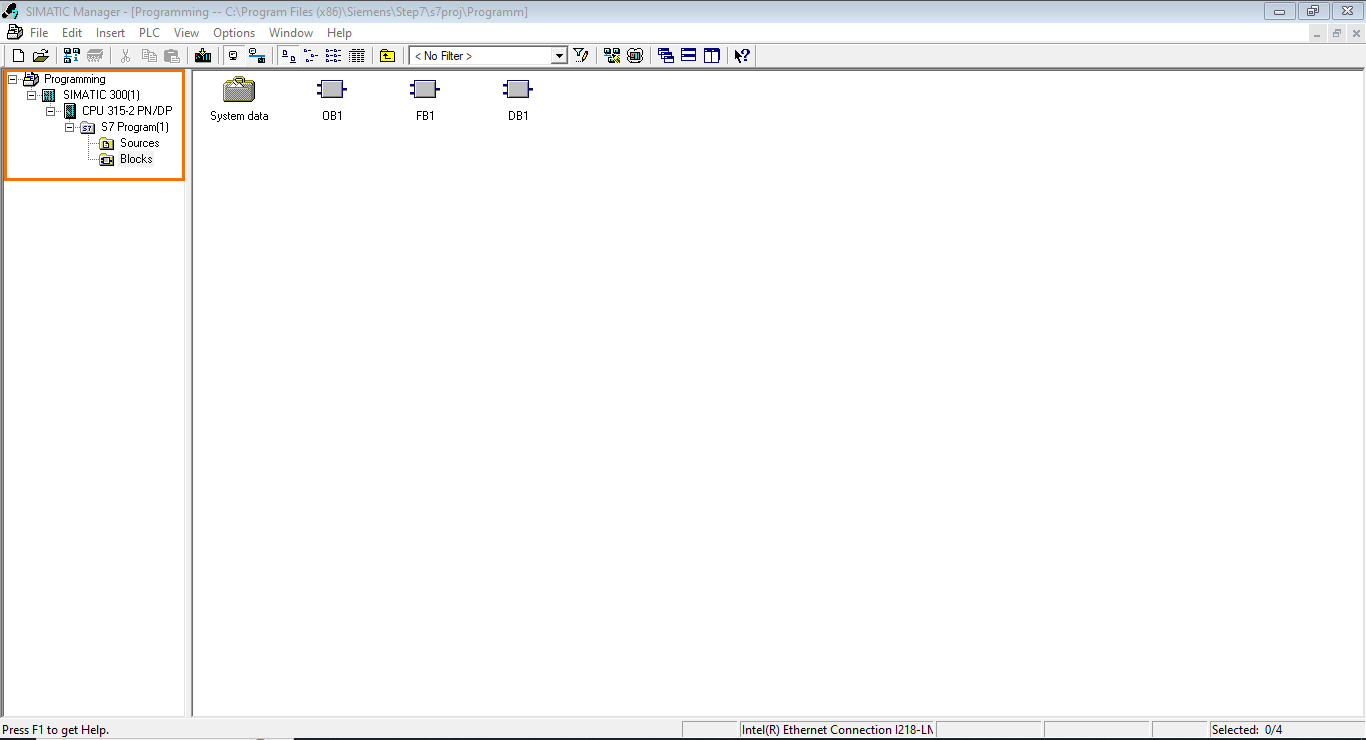Select S7 Program(1) in the tree
This screenshot has height=740, width=1366.
click(x=135, y=127)
